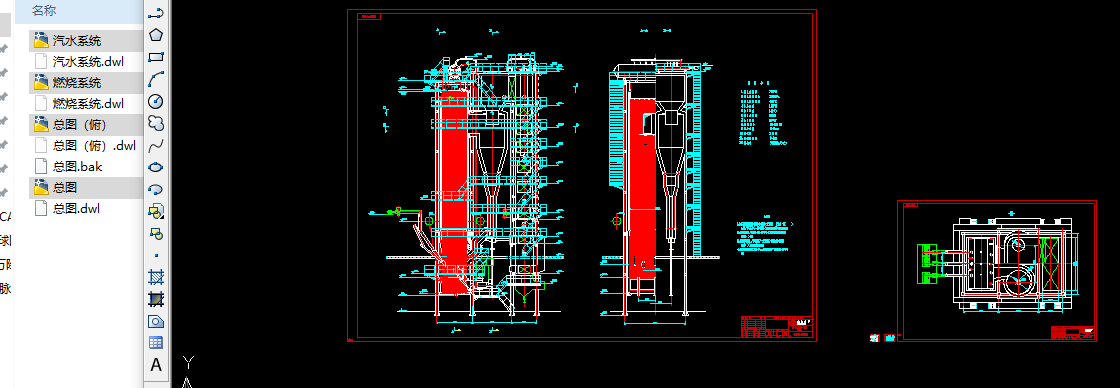
Task: Select the Point draw tool
Action: point(155,255)
